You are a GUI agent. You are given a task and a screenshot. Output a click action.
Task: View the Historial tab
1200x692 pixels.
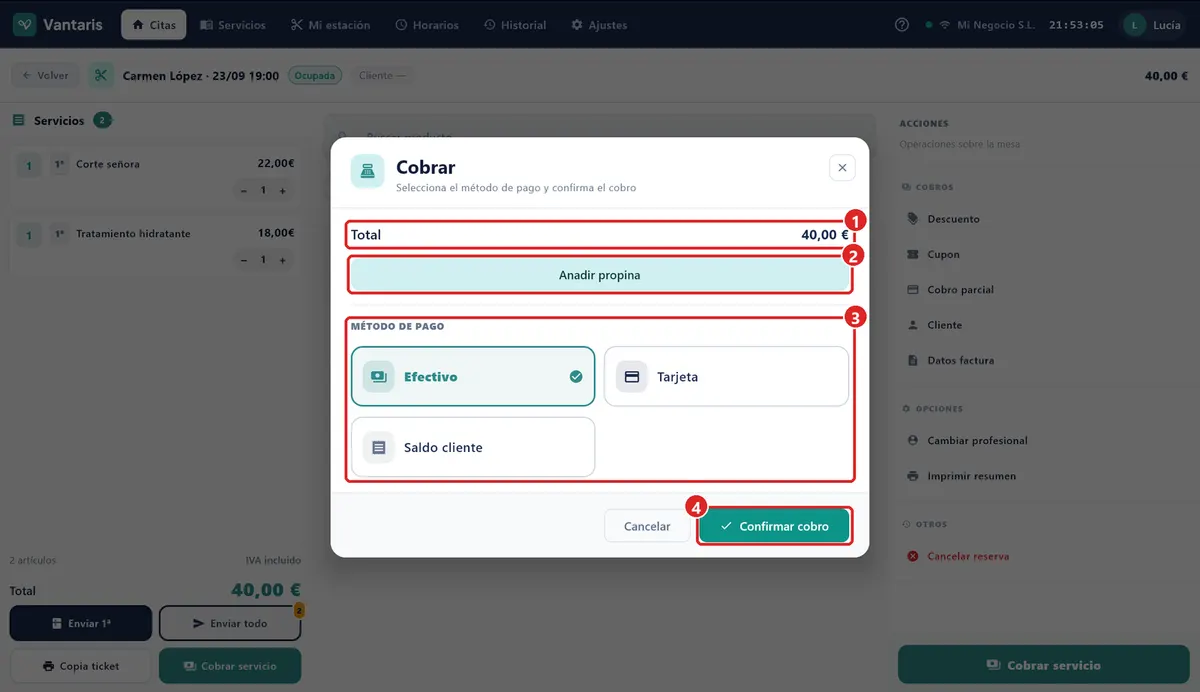click(515, 25)
